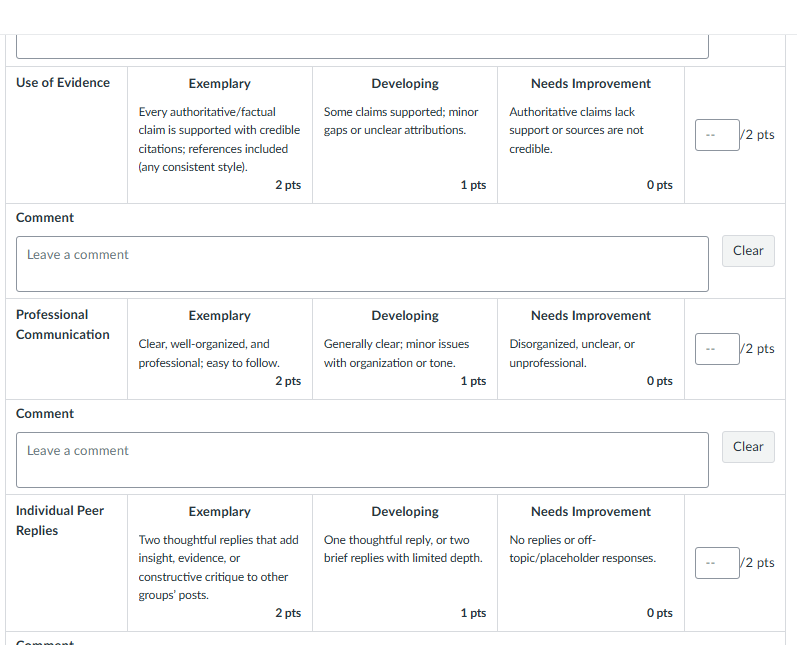Choose Needs Improvement for Individual Peer Replies
Image resolution: width=797 pixels, height=645 pixels.
591,563
